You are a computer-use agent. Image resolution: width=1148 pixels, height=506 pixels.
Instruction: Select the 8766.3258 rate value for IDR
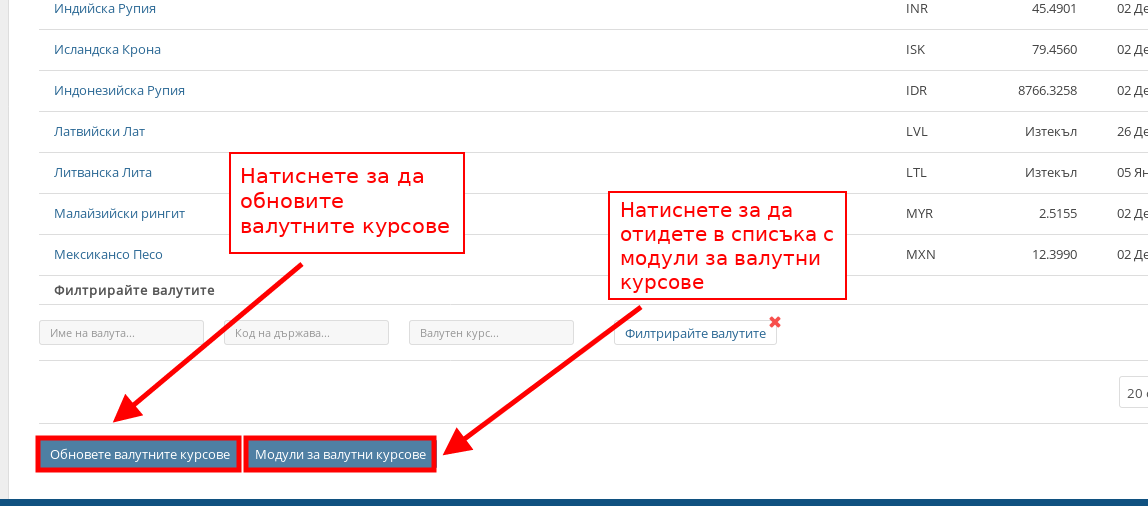1047,91
